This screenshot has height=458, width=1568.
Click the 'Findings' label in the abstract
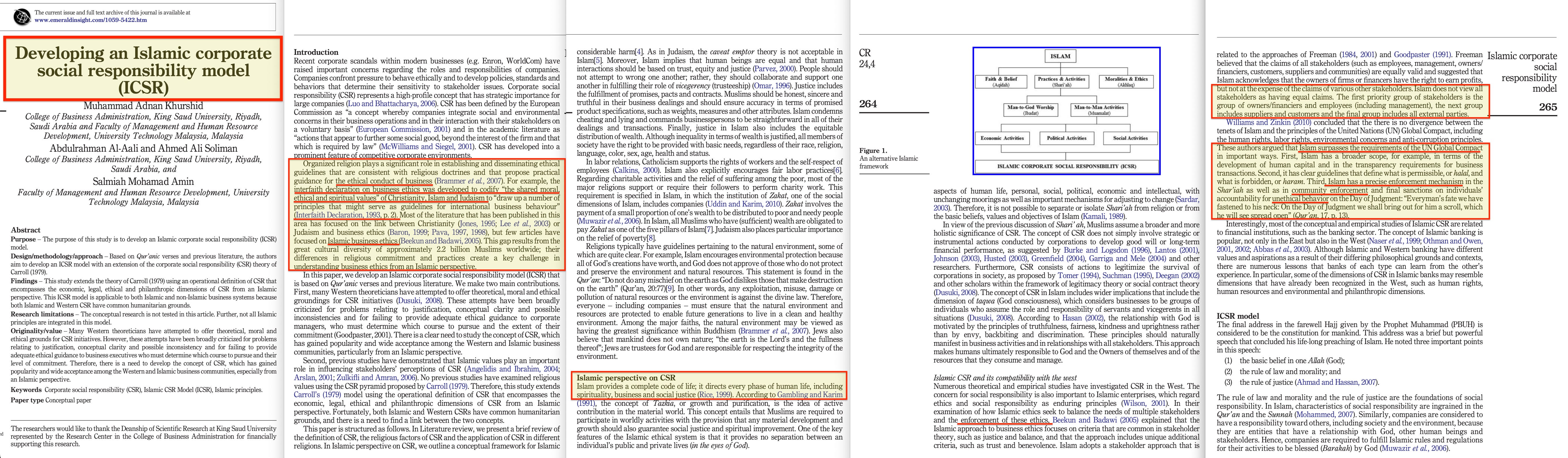pos(24,281)
